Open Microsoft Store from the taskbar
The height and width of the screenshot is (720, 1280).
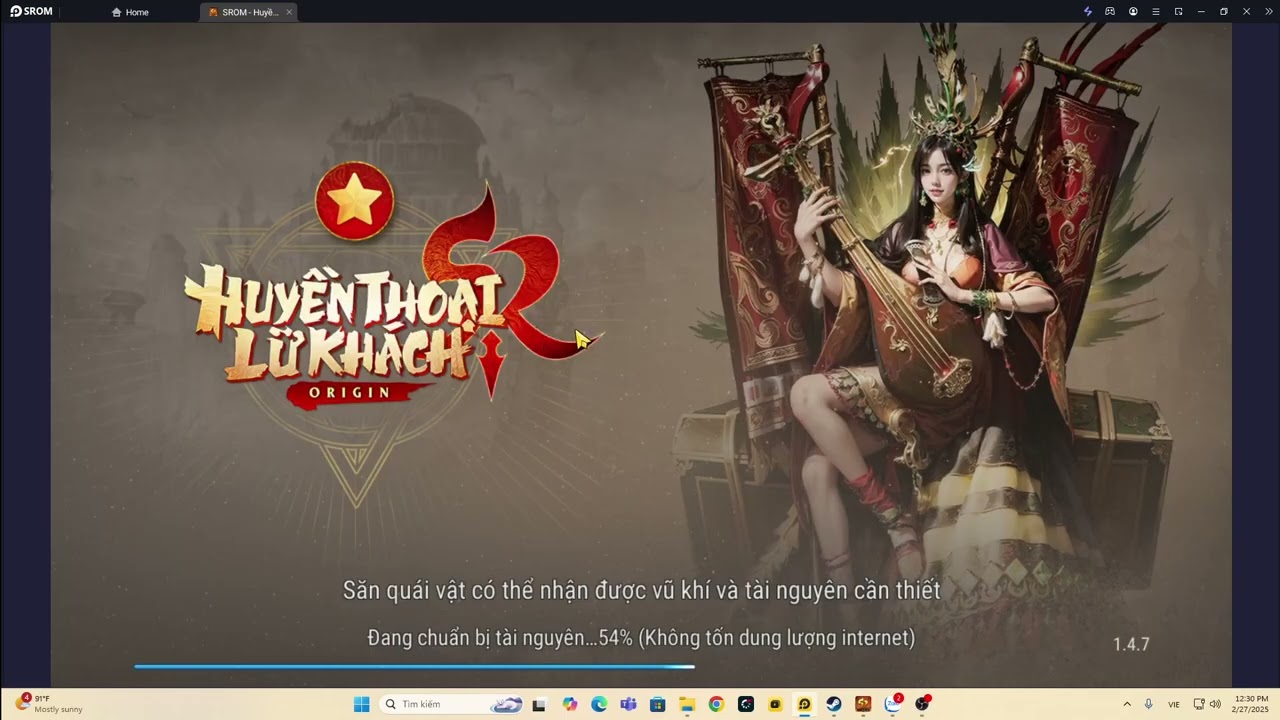tap(657, 704)
